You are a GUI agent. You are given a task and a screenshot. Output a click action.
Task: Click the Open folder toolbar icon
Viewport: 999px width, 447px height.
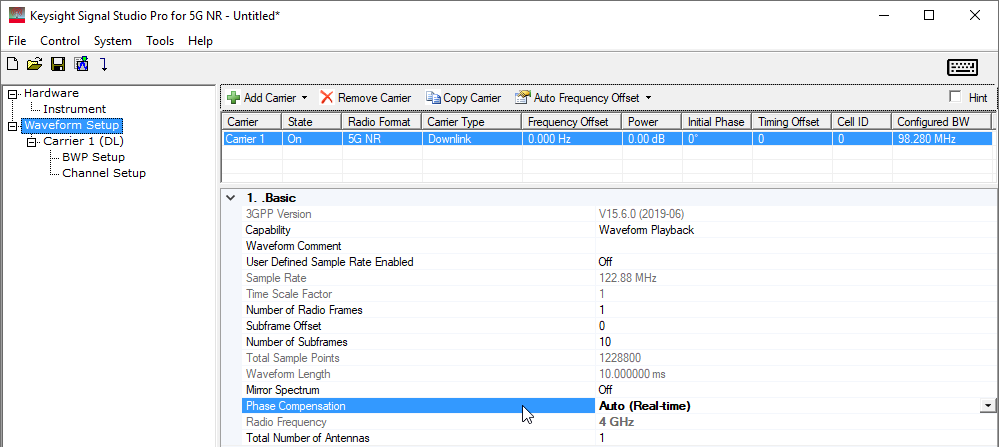pos(34,64)
